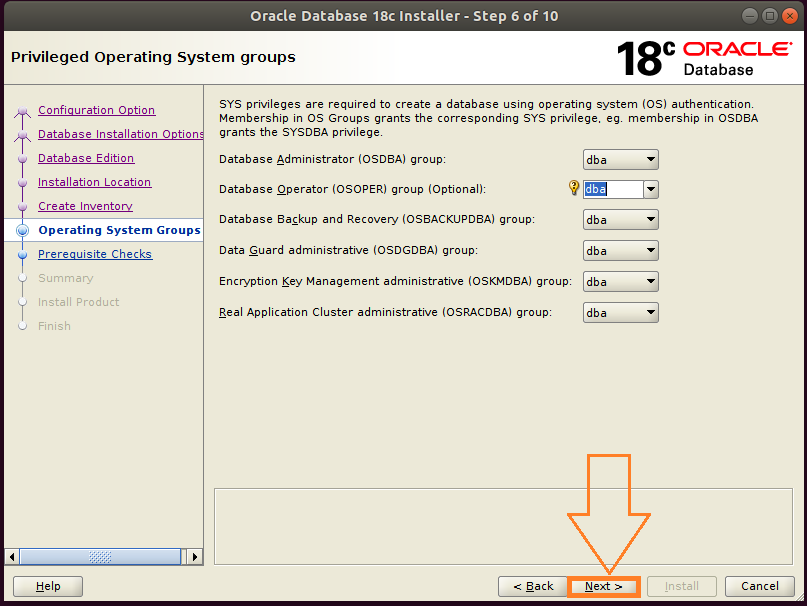
Task: Click the Operating System Groups step bullet icon
Action: 22,230
